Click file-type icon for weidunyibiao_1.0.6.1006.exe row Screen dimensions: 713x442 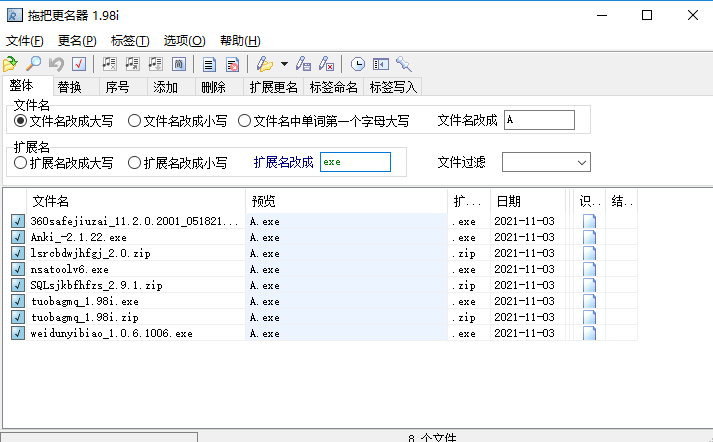pos(589,333)
